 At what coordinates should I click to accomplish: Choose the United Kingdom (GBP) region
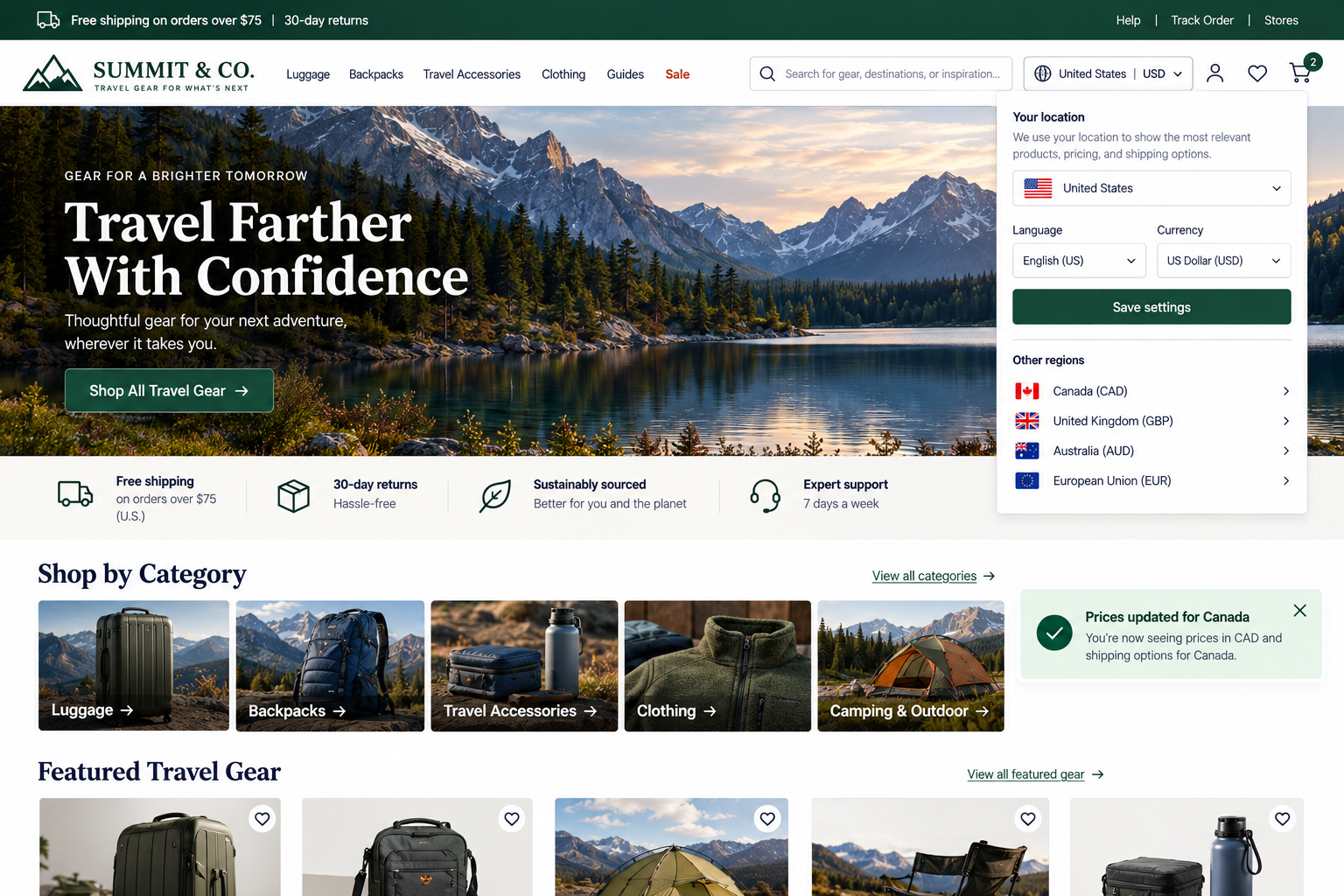pyautogui.click(x=1151, y=421)
